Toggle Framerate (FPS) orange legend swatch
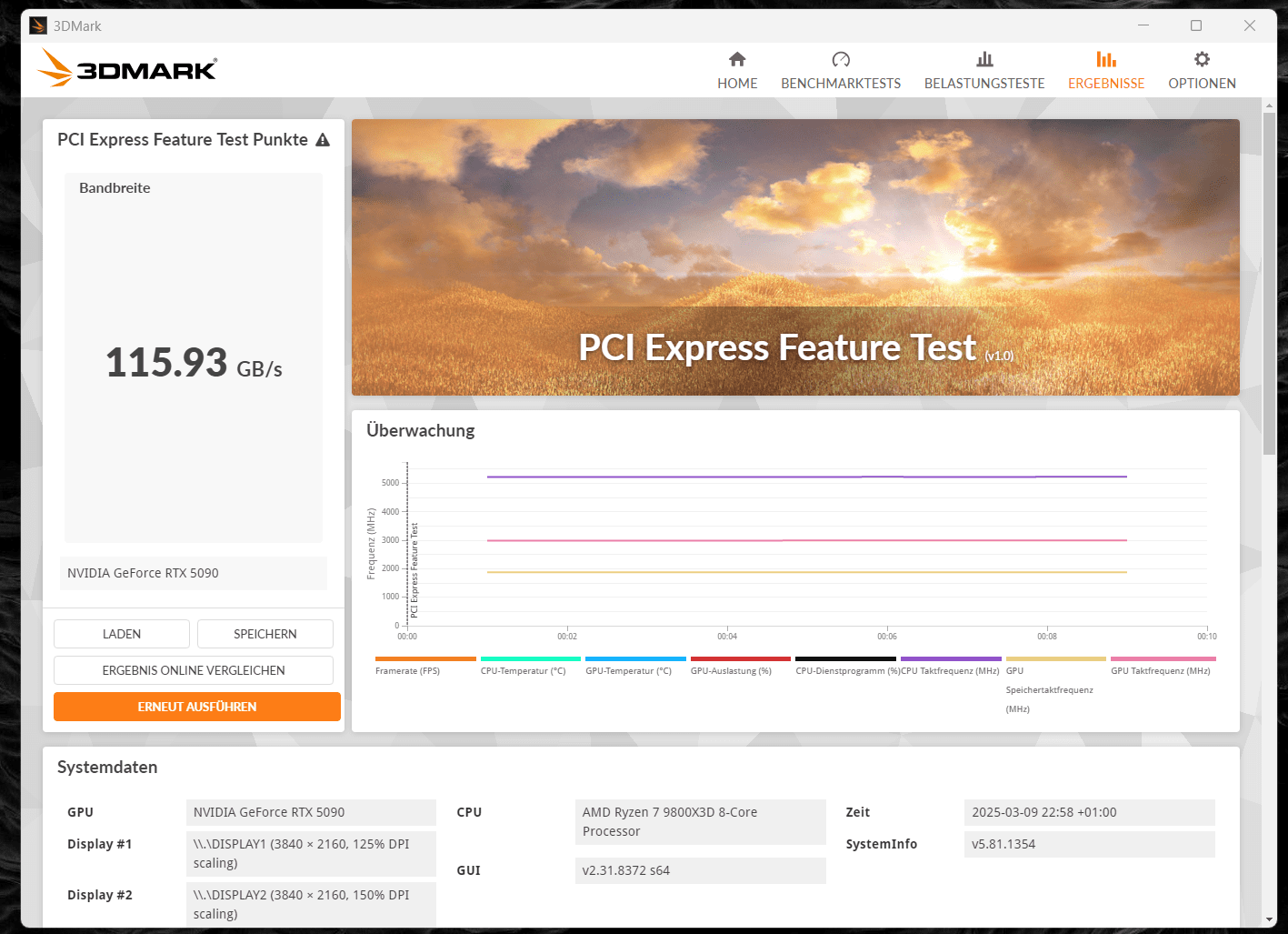The height and width of the screenshot is (934, 1288). click(425, 658)
